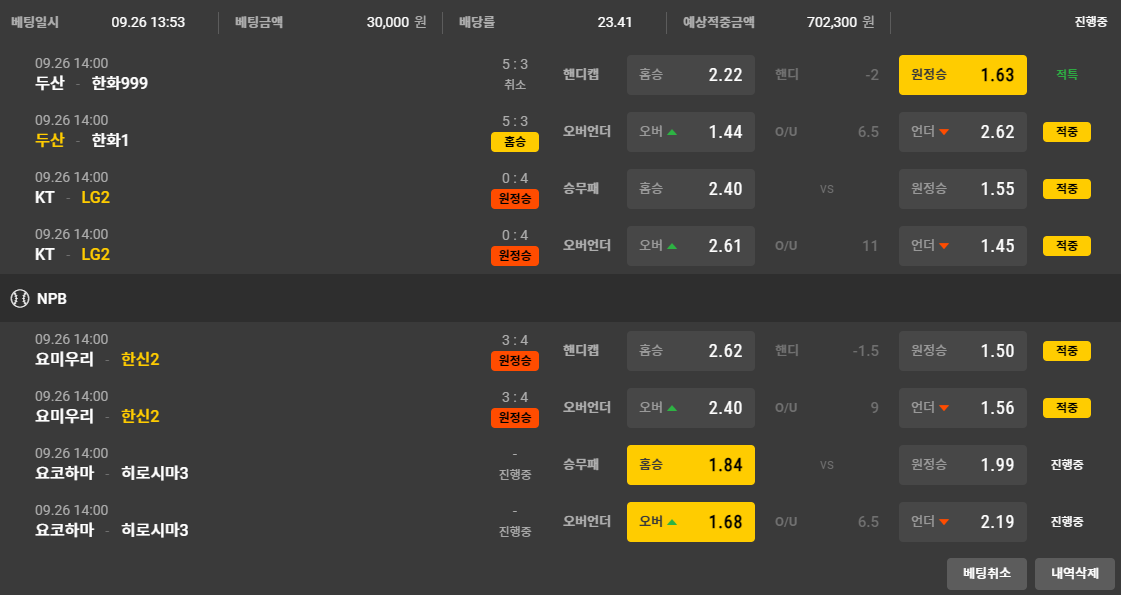Choose 원정승 1.99 for 요코하마 match
1121x595 pixels.
click(962, 465)
